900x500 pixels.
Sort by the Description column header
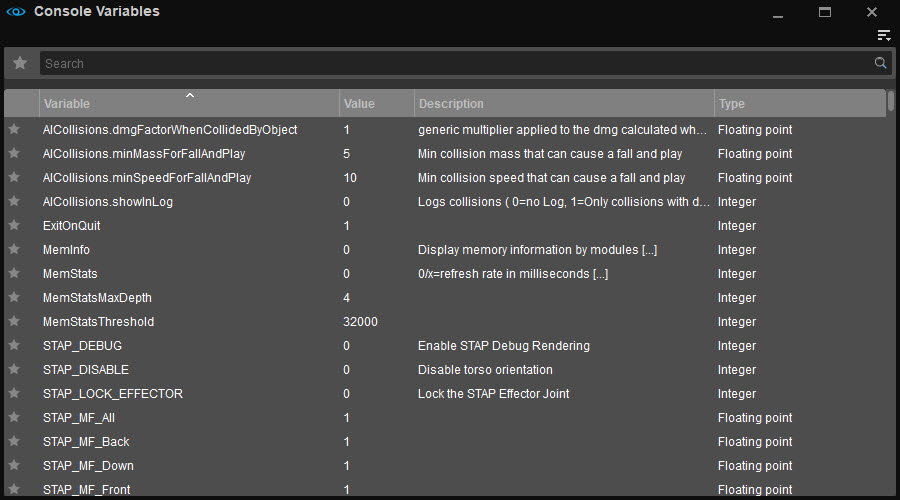[x=564, y=104]
